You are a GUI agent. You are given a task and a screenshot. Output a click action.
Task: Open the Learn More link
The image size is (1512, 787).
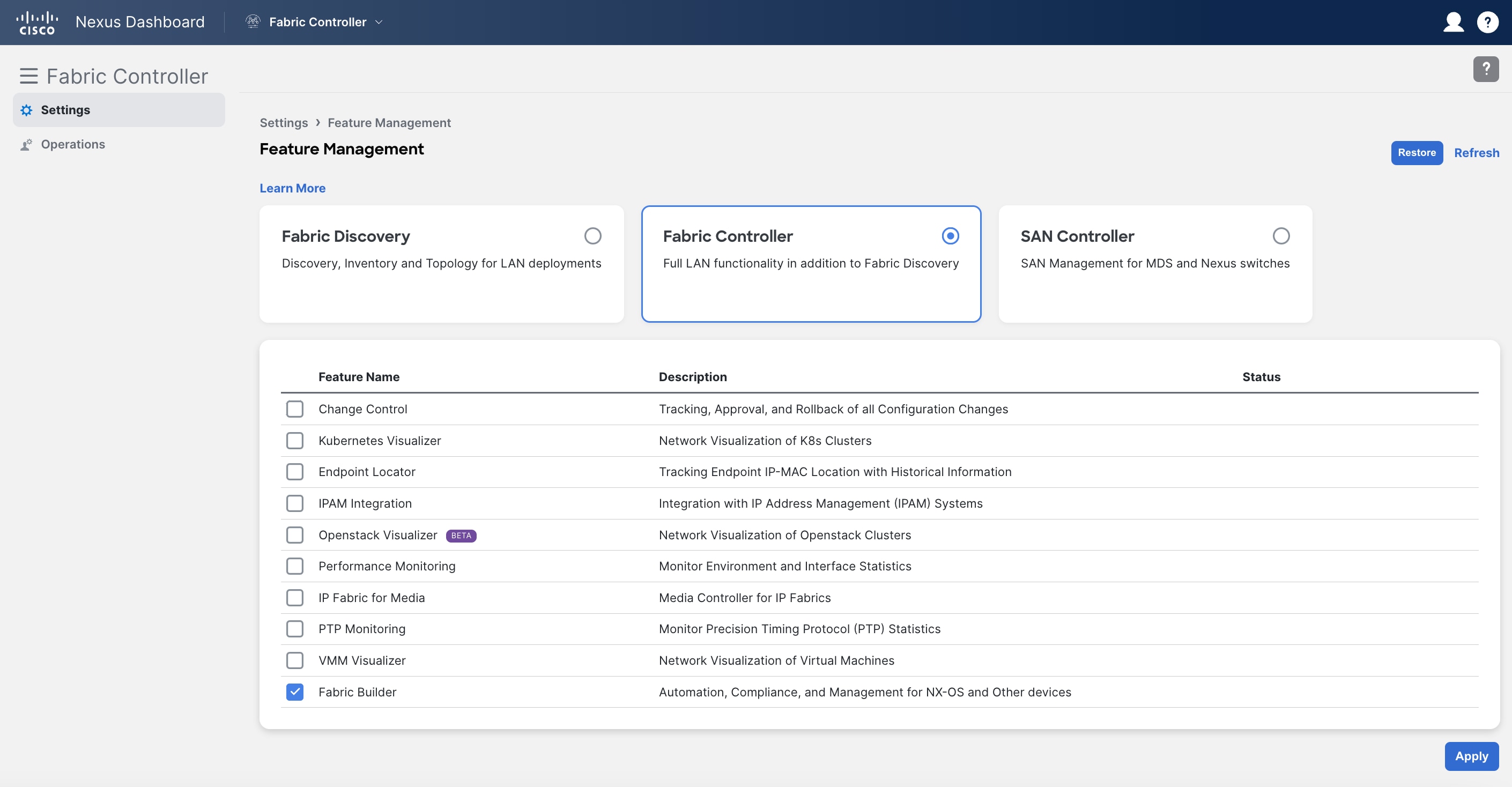[292, 188]
